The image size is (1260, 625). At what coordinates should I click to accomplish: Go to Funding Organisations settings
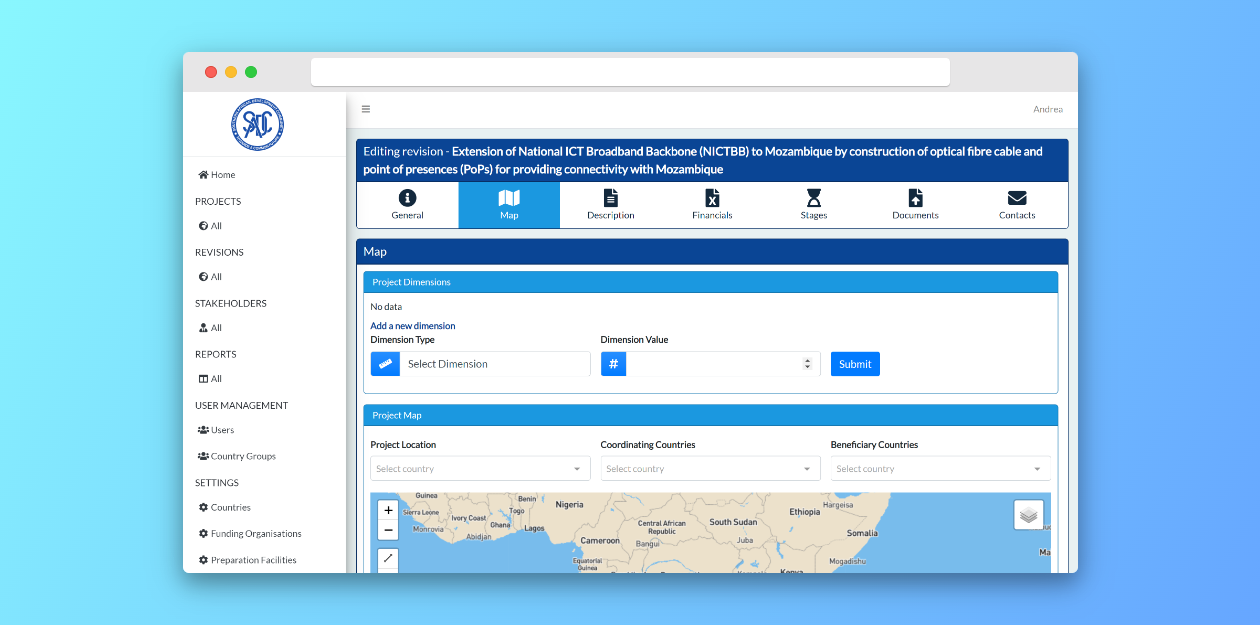[250, 534]
